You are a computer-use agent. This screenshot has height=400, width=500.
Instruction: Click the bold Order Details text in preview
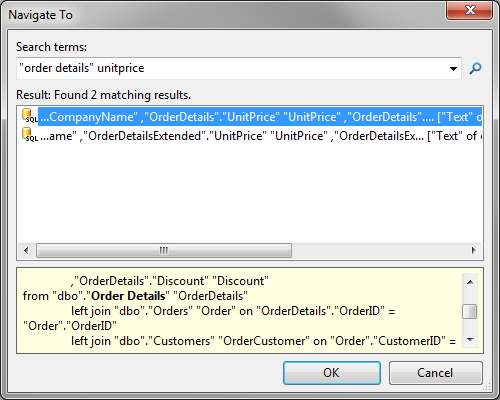[x=128, y=296]
